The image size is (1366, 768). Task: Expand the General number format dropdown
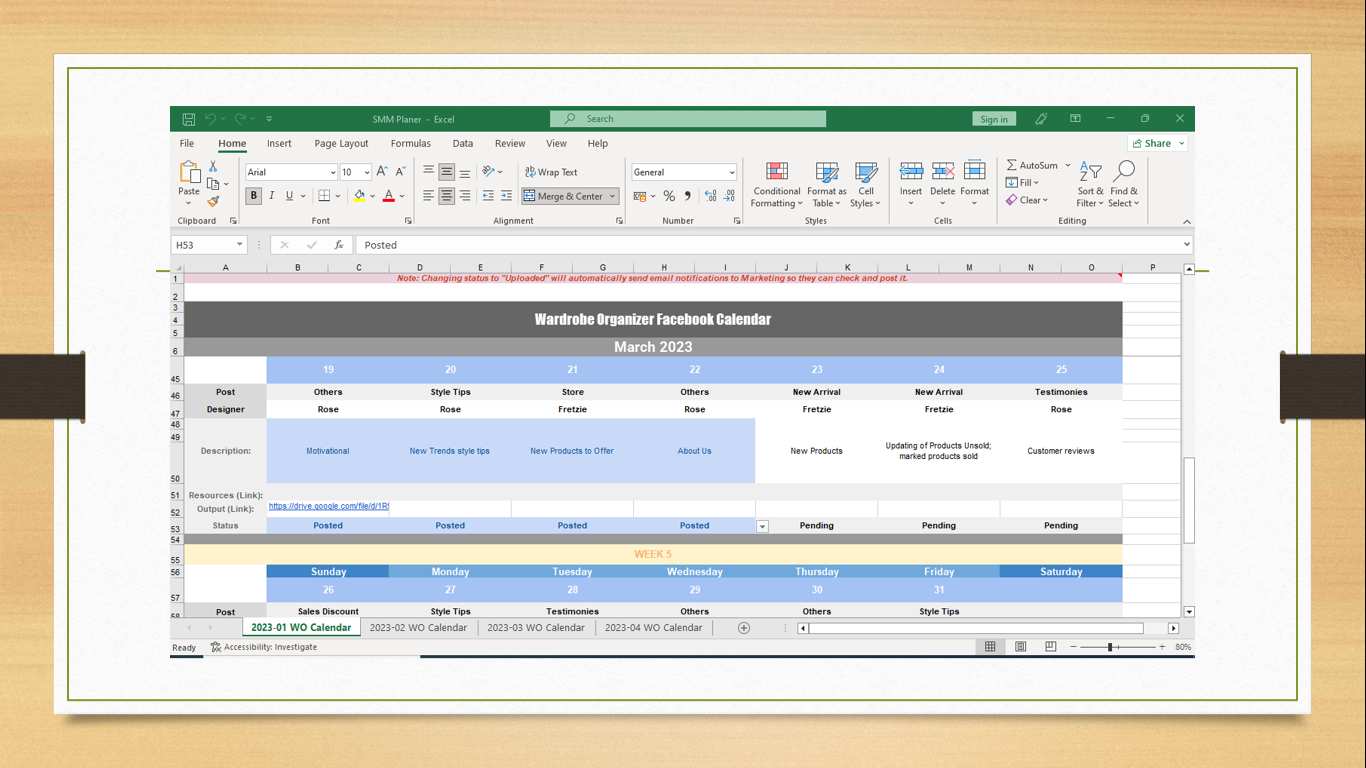pyautogui.click(x=732, y=172)
